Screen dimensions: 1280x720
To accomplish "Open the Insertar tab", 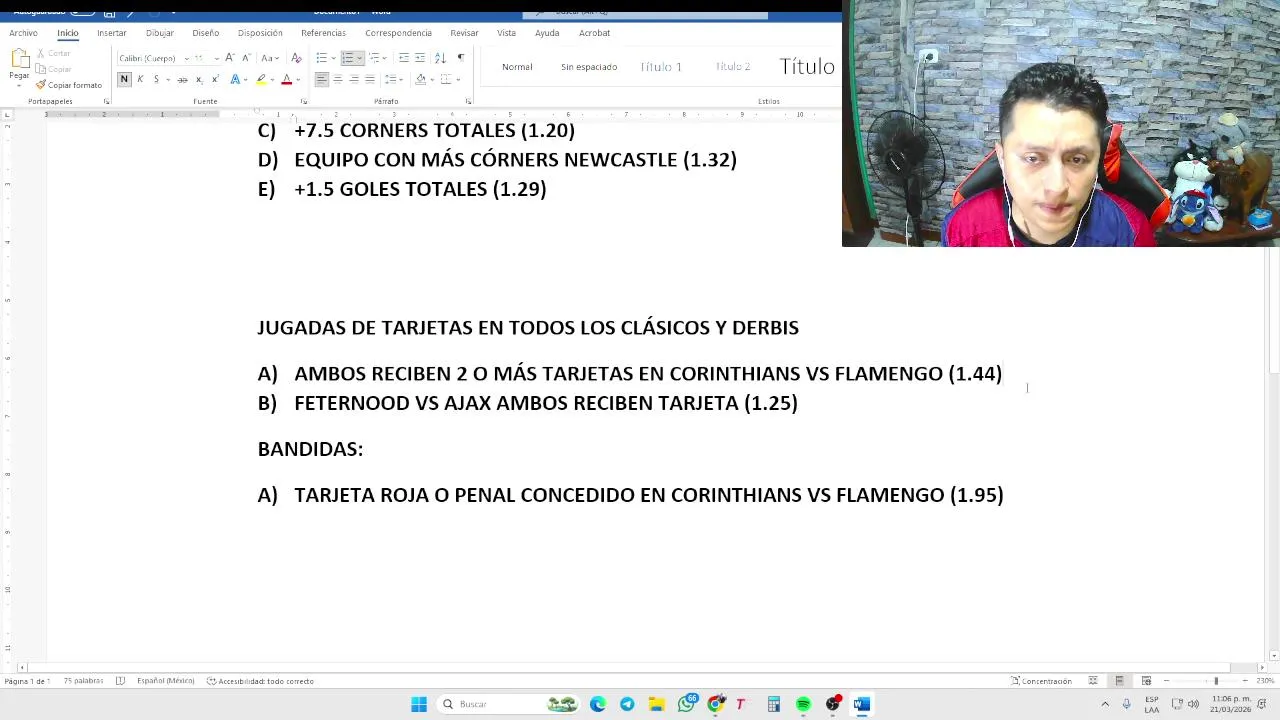I will point(112,33).
